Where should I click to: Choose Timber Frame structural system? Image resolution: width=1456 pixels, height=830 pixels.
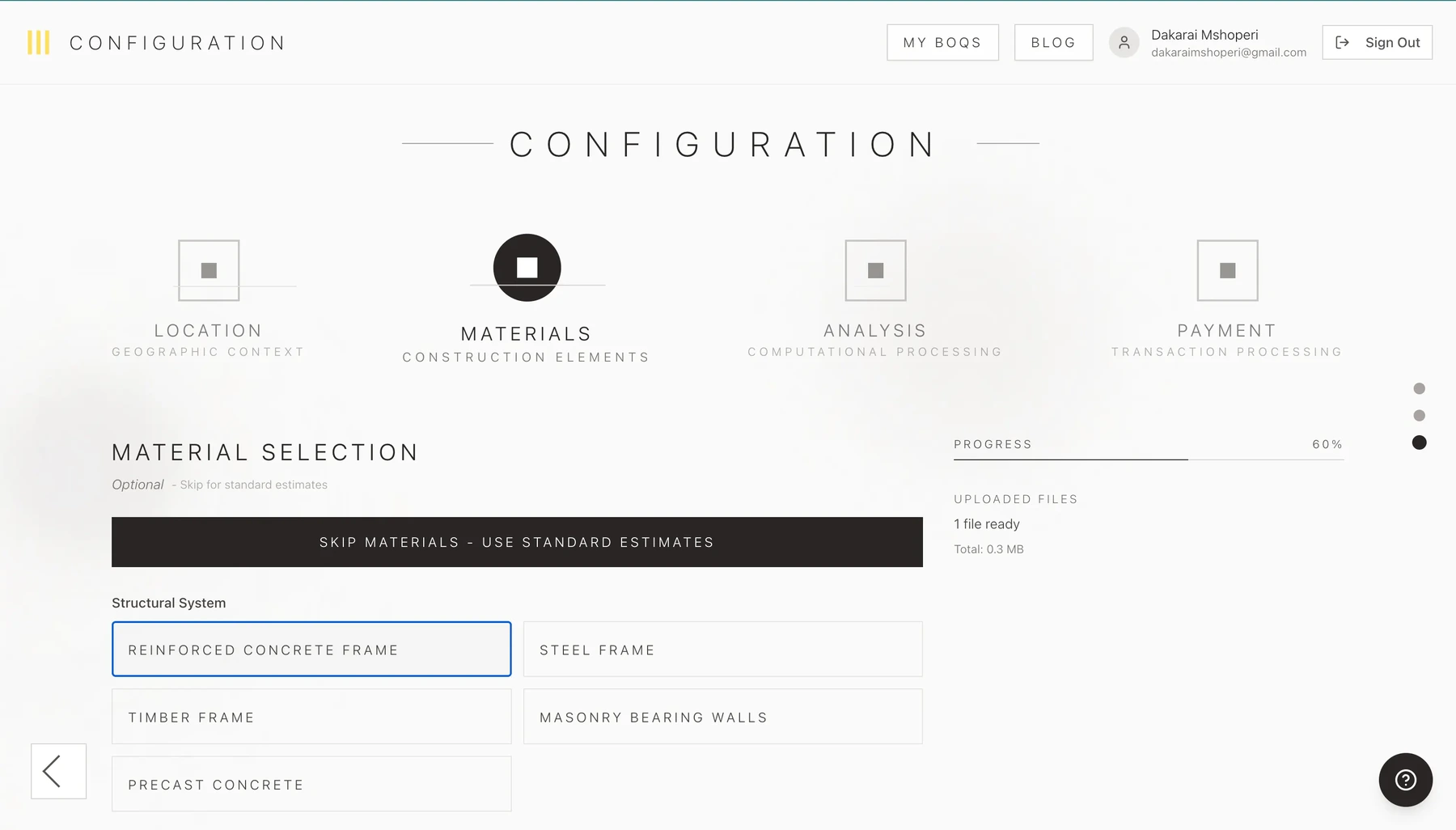point(311,717)
